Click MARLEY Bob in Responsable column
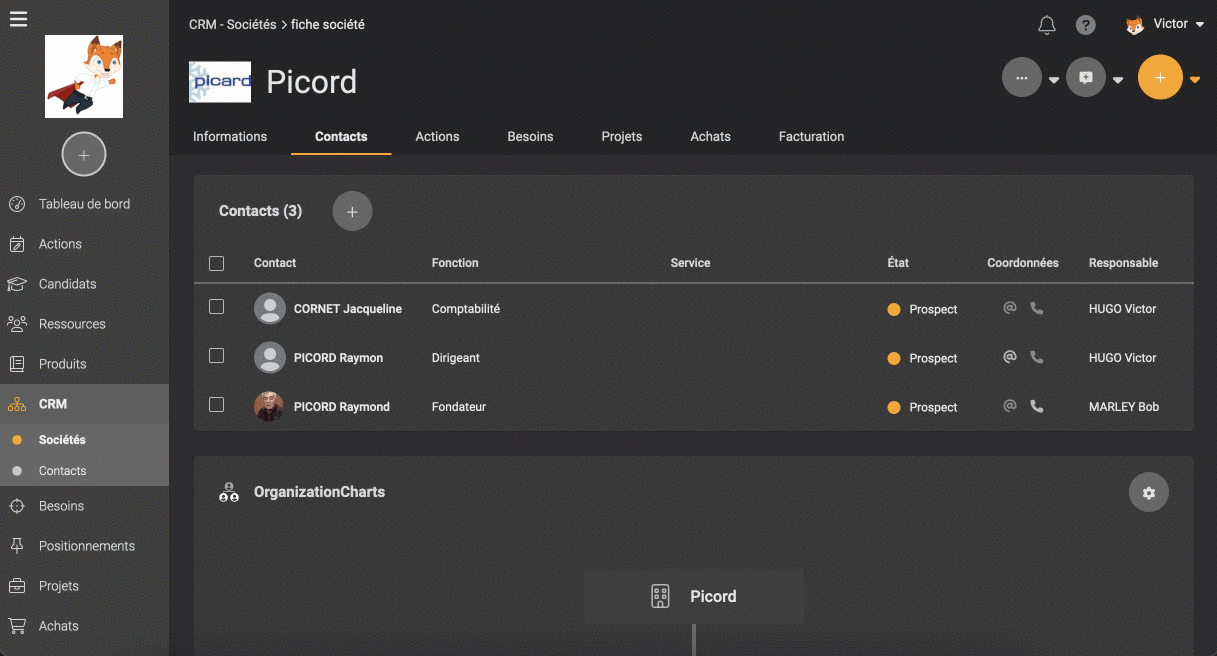1217x656 pixels. [1124, 407]
